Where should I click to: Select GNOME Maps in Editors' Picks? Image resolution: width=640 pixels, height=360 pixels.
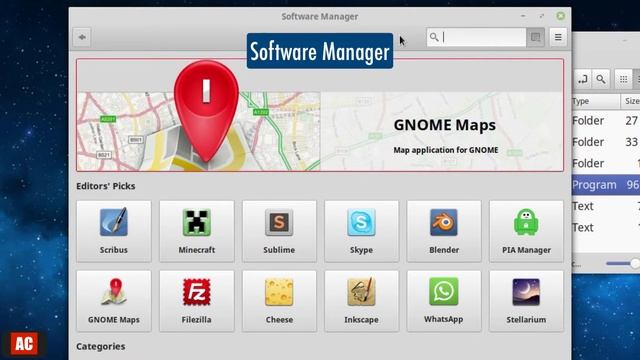click(x=113, y=301)
